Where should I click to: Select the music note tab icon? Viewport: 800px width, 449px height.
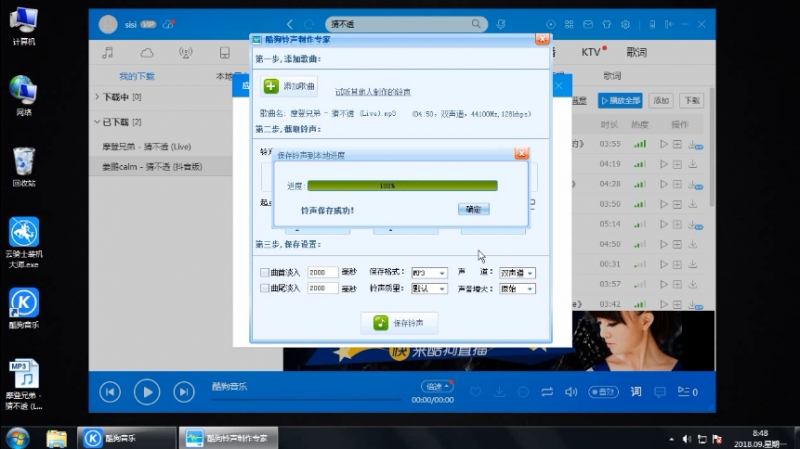[107, 53]
